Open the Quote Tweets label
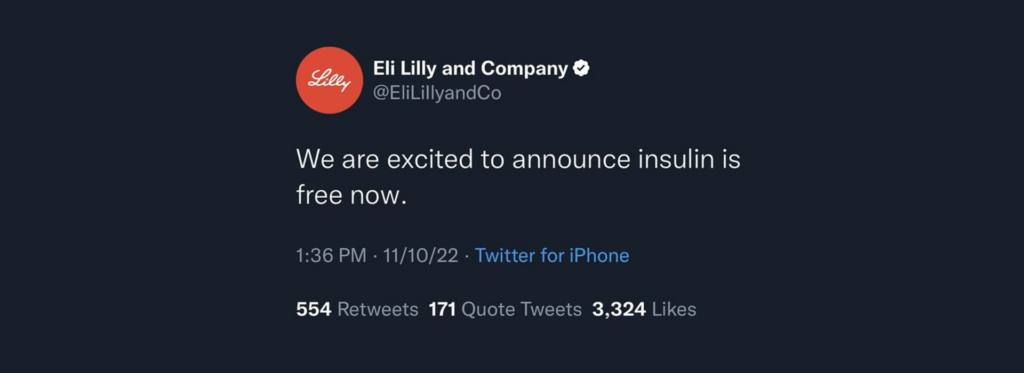This screenshot has height=373, width=1024. [521, 309]
